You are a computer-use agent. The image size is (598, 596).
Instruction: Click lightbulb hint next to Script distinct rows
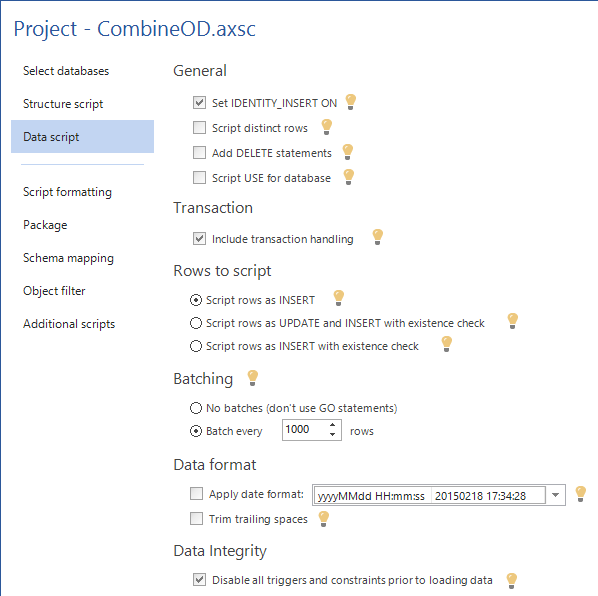[326, 127]
